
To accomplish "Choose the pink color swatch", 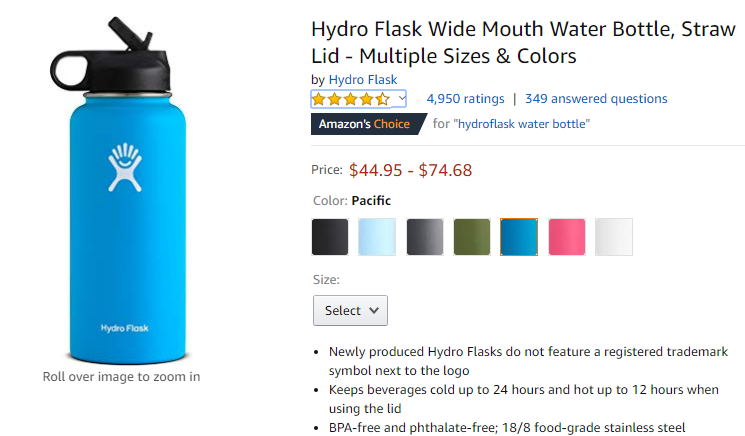I will 567,237.
